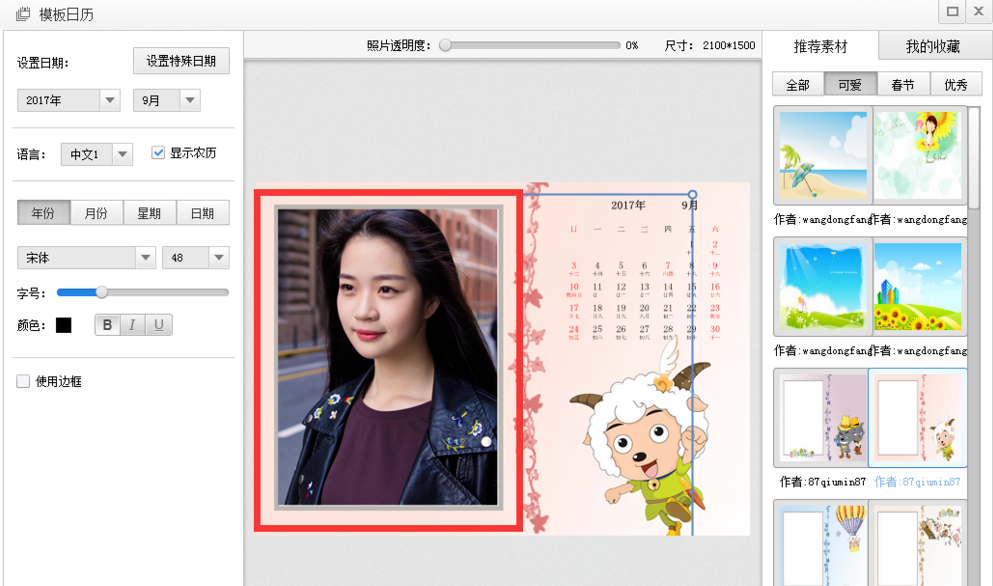Disable the 显示农历 checkbox
This screenshot has height=586, width=993.
pyautogui.click(x=158, y=153)
